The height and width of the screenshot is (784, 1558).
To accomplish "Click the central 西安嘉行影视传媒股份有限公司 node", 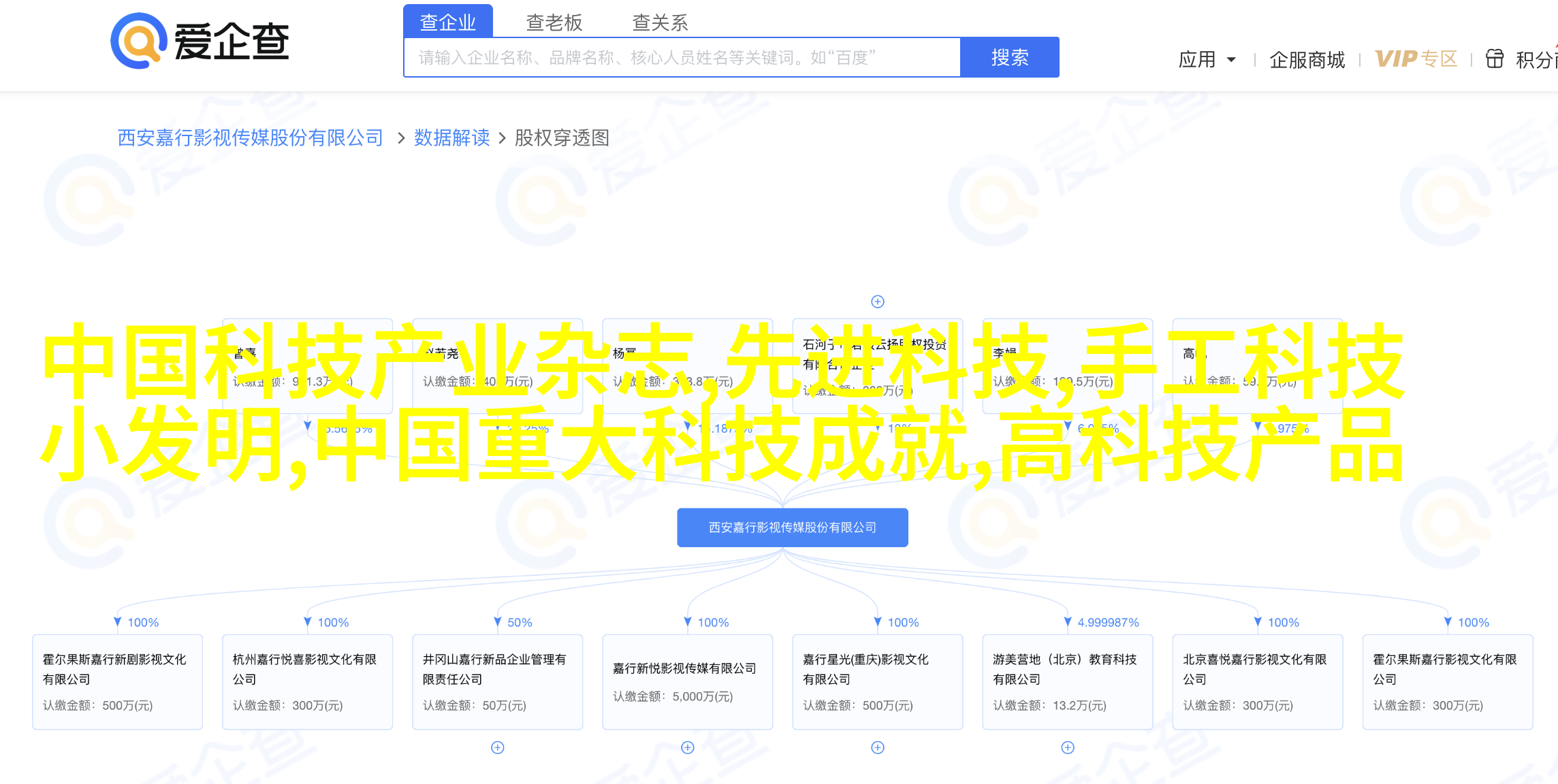I will (793, 527).
